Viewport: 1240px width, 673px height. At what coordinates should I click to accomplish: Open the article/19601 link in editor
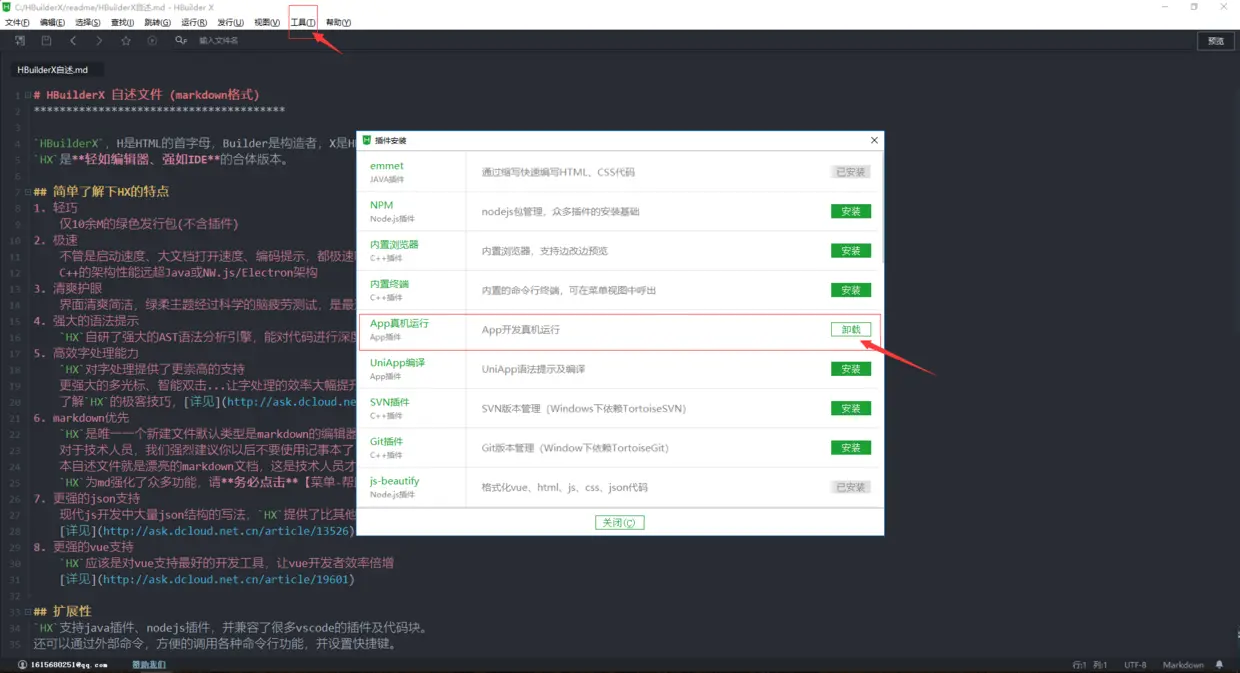coord(227,579)
